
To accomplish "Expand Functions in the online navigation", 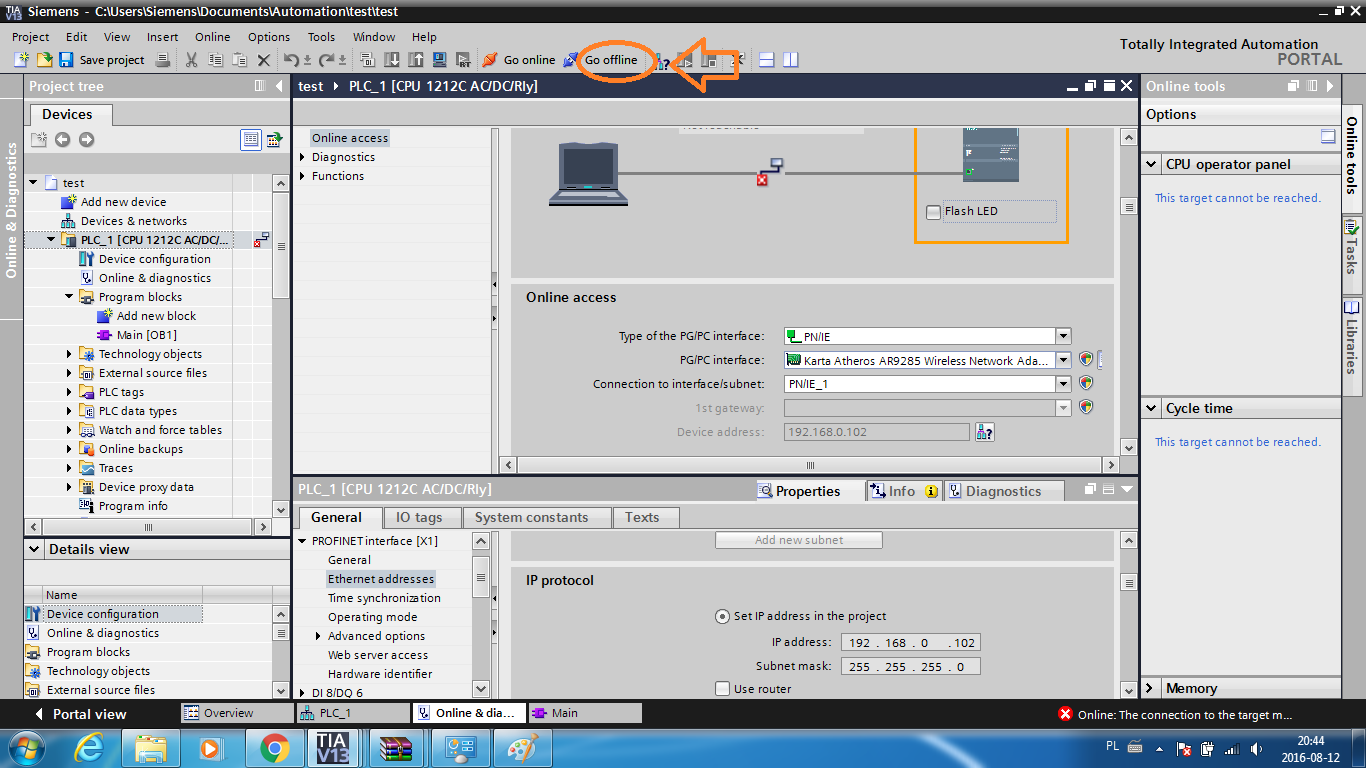I will click(x=303, y=176).
